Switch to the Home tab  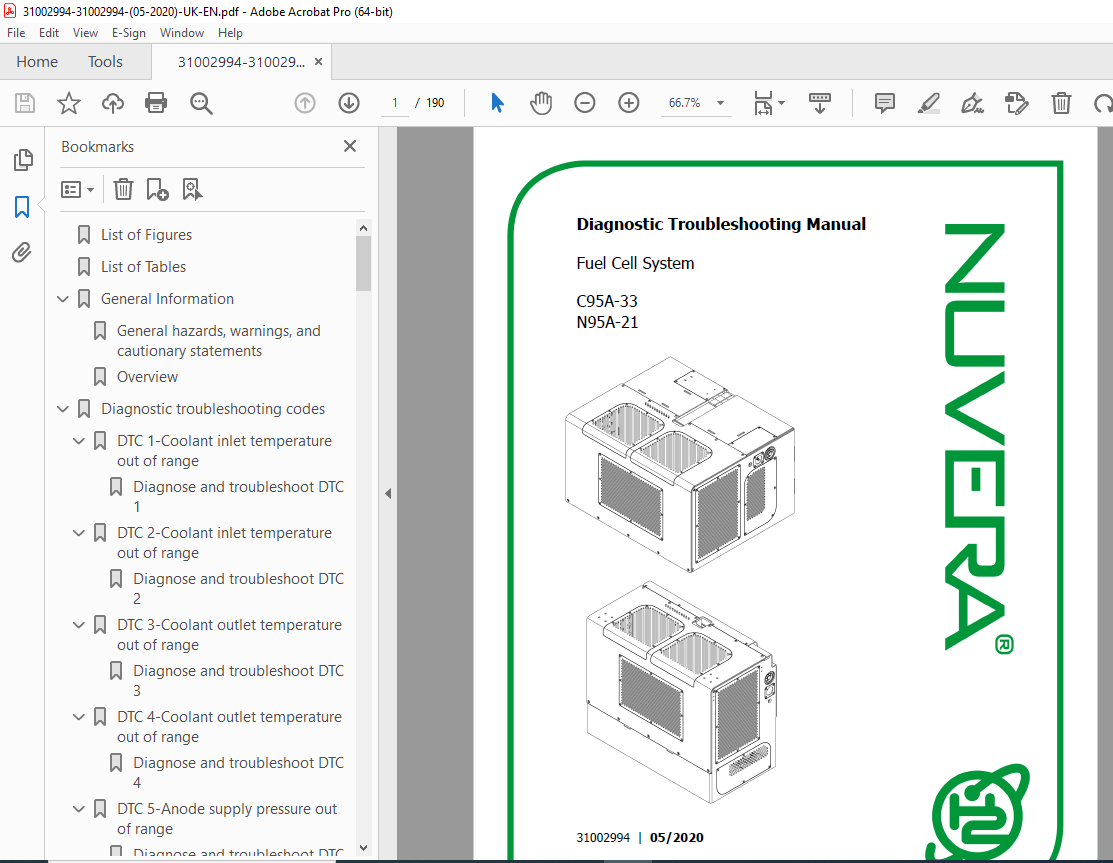click(x=37, y=62)
